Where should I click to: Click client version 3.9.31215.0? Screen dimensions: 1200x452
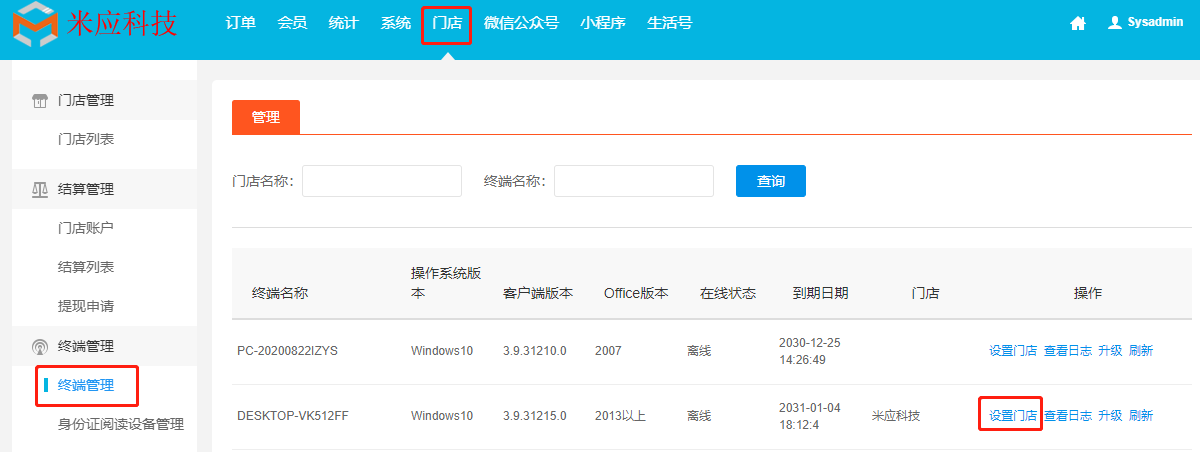click(x=535, y=415)
